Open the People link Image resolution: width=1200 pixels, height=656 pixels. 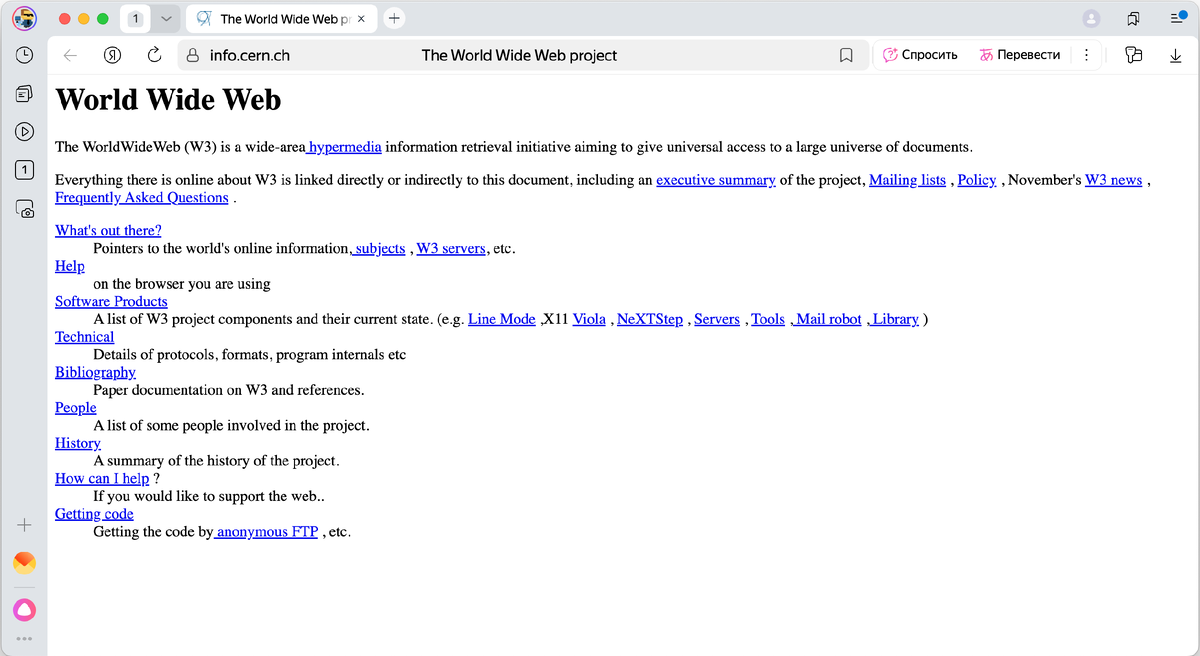click(76, 407)
